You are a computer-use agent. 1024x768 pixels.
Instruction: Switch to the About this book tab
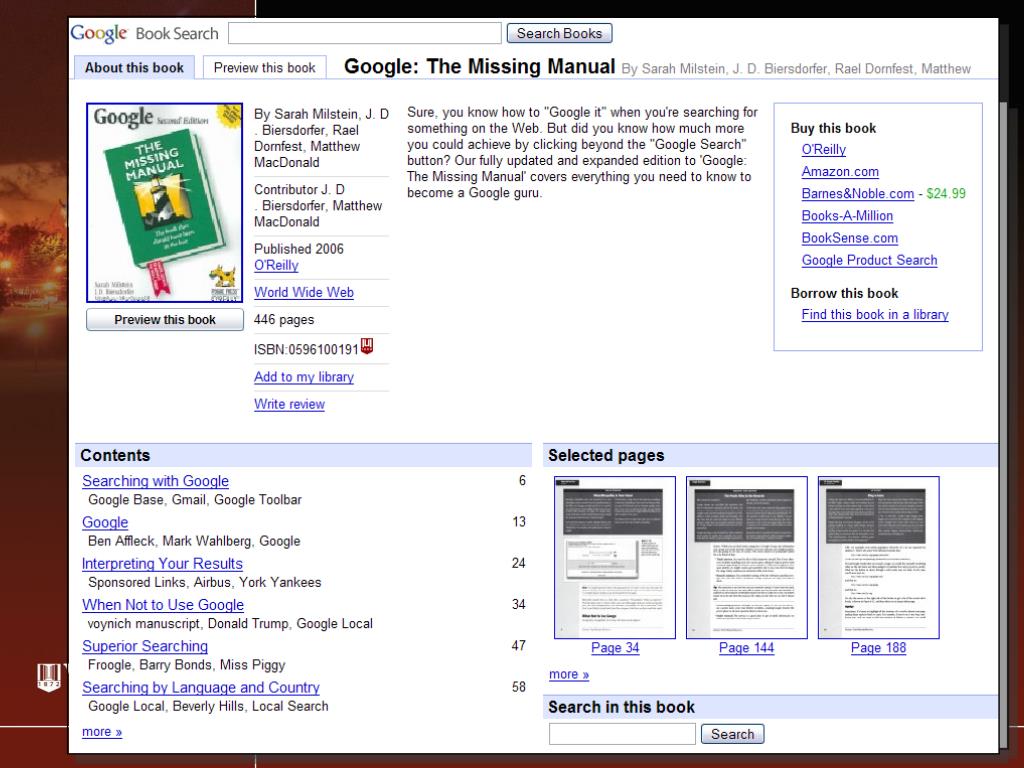(135, 67)
